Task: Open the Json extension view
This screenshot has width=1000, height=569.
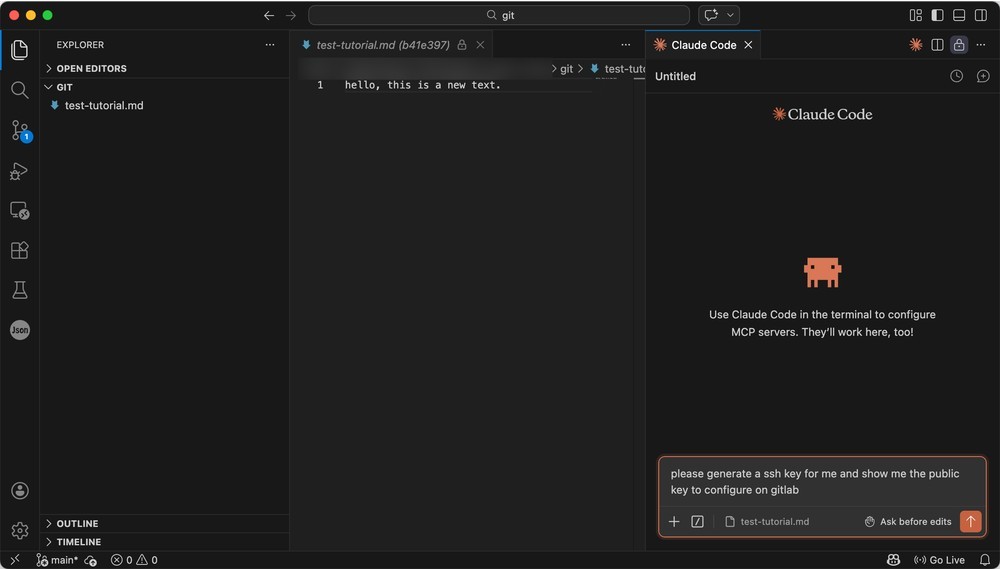Action: [x=20, y=330]
